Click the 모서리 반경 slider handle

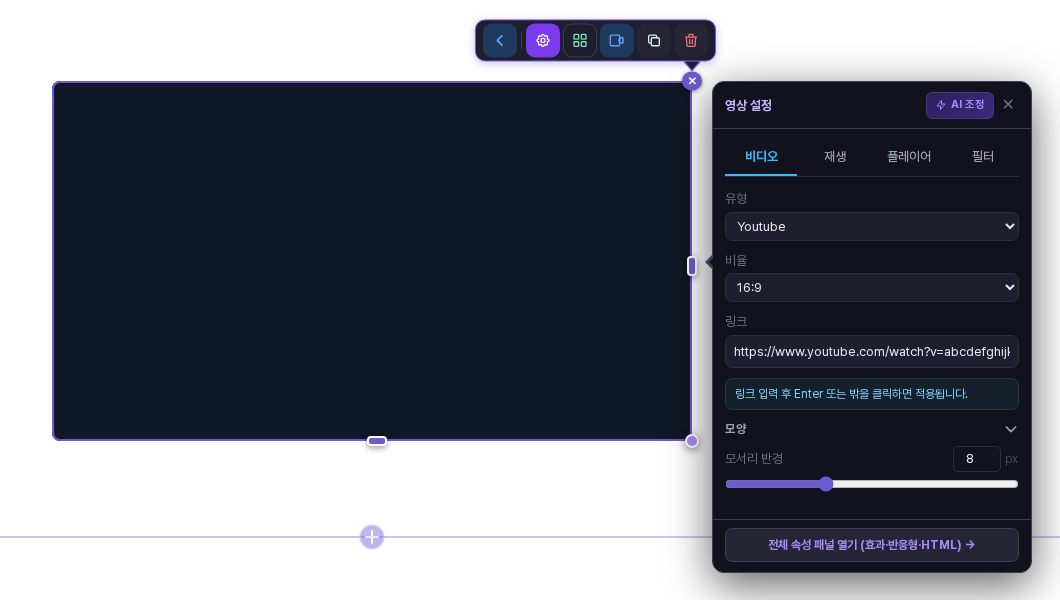click(826, 484)
